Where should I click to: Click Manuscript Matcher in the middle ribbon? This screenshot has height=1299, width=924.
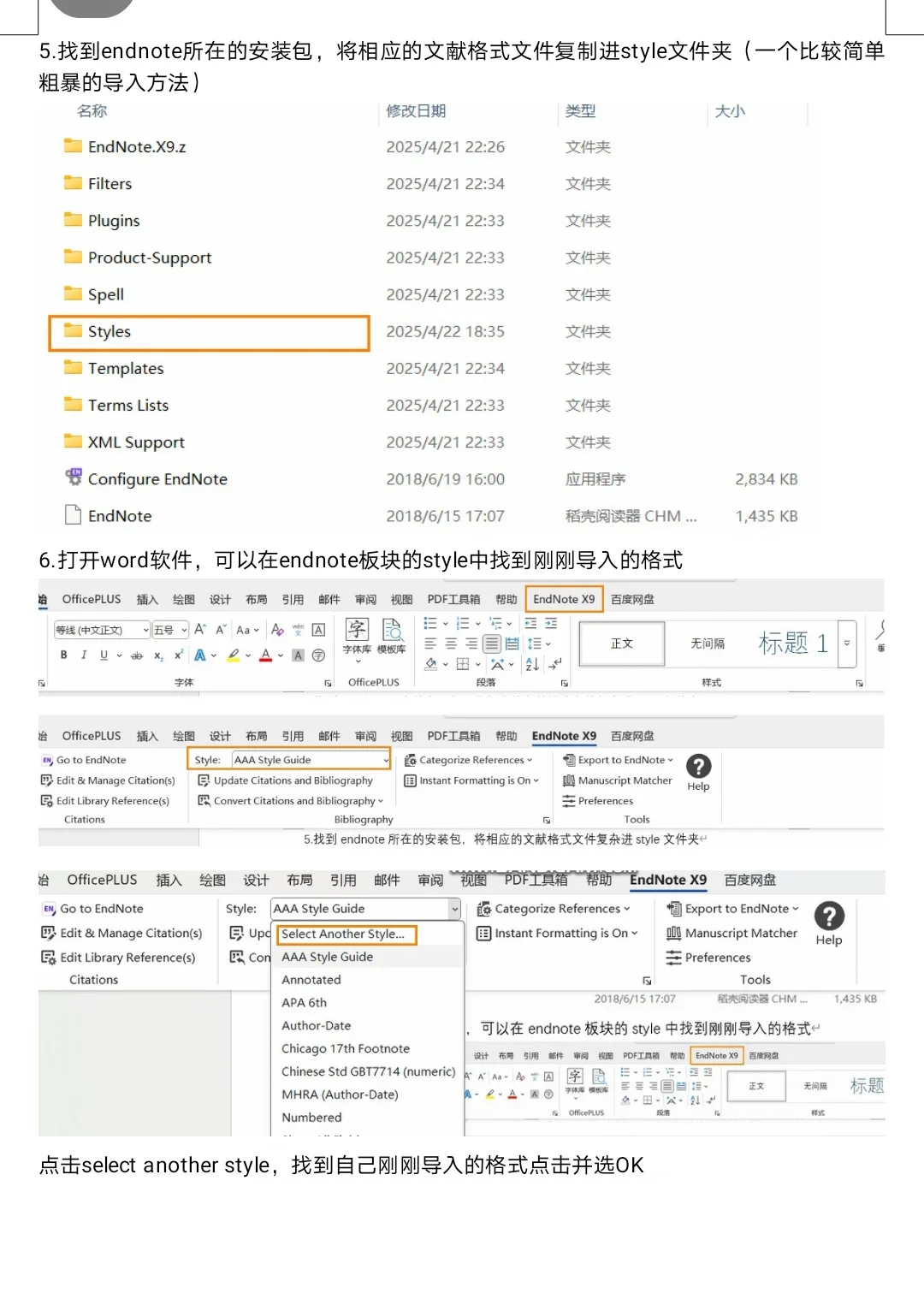point(617,780)
